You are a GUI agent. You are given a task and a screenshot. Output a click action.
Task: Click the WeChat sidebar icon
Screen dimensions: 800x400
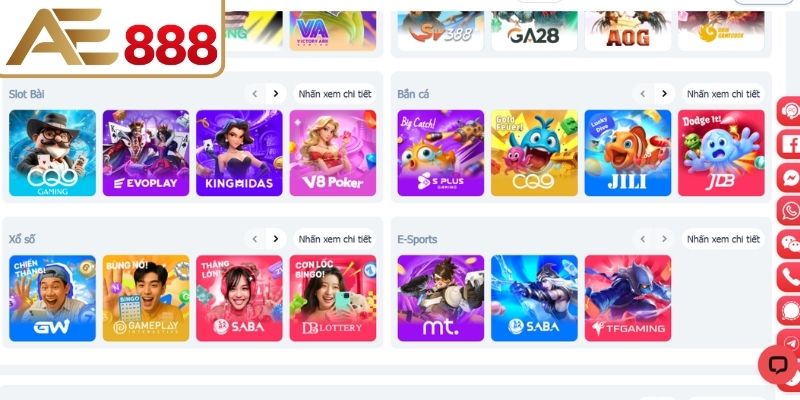tap(789, 243)
